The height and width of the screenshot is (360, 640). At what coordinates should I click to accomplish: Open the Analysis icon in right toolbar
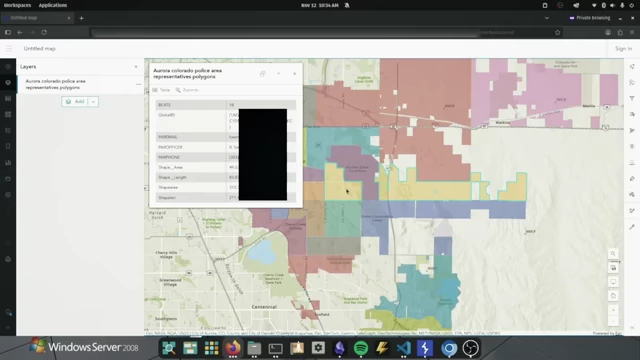[632, 194]
